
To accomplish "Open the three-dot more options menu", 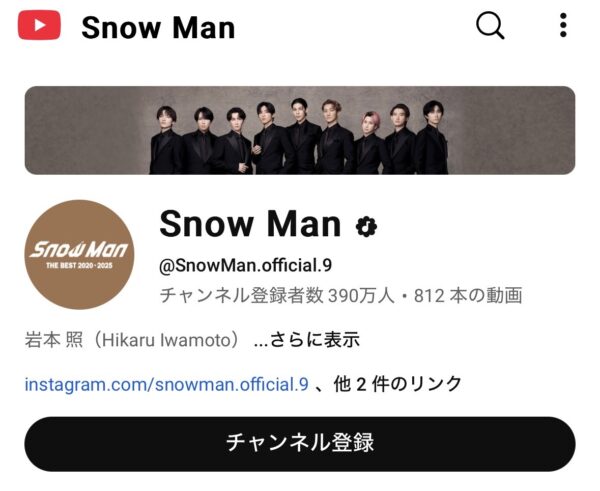I will point(563,25).
